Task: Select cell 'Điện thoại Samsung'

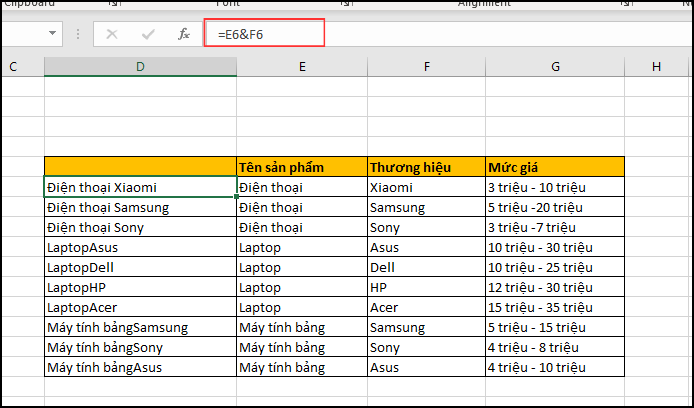Action: [140, 207]
